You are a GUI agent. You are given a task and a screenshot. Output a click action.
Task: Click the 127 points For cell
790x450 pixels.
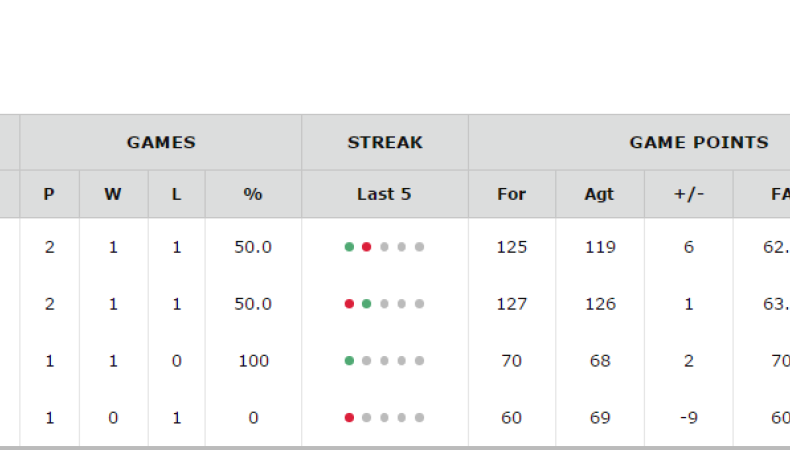(511, 304)
